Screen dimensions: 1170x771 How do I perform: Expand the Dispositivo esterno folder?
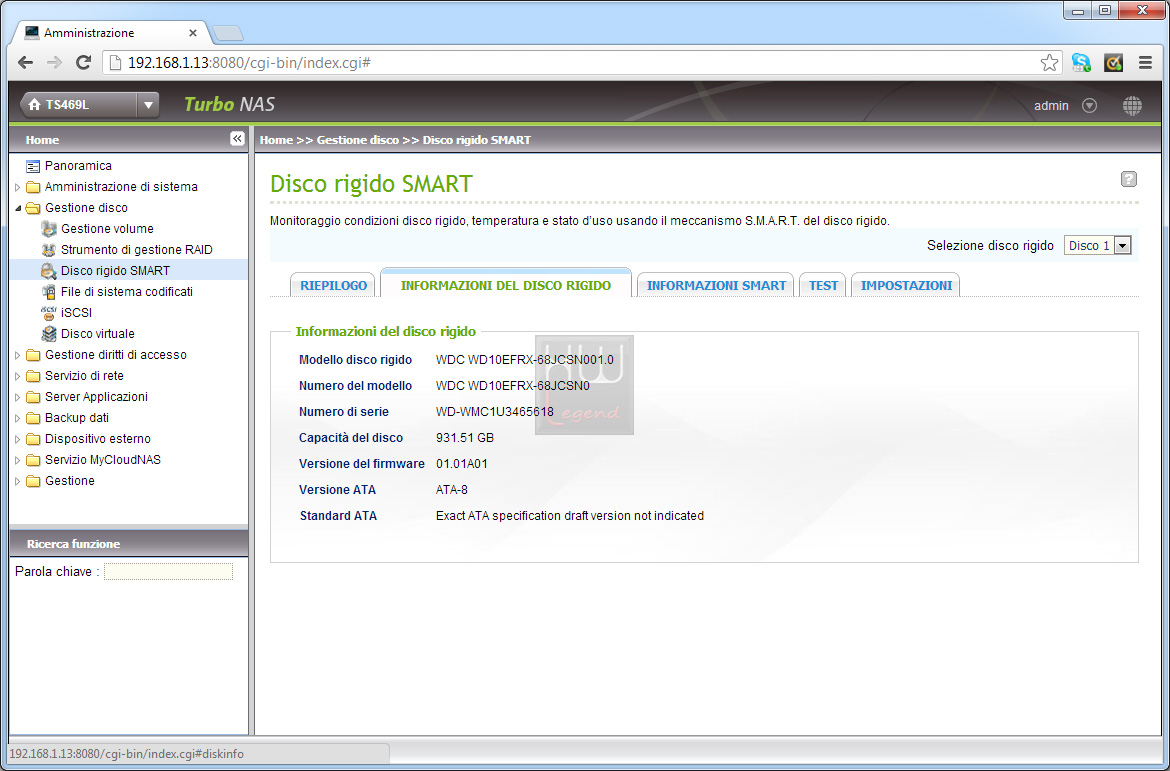click(18, 439)
